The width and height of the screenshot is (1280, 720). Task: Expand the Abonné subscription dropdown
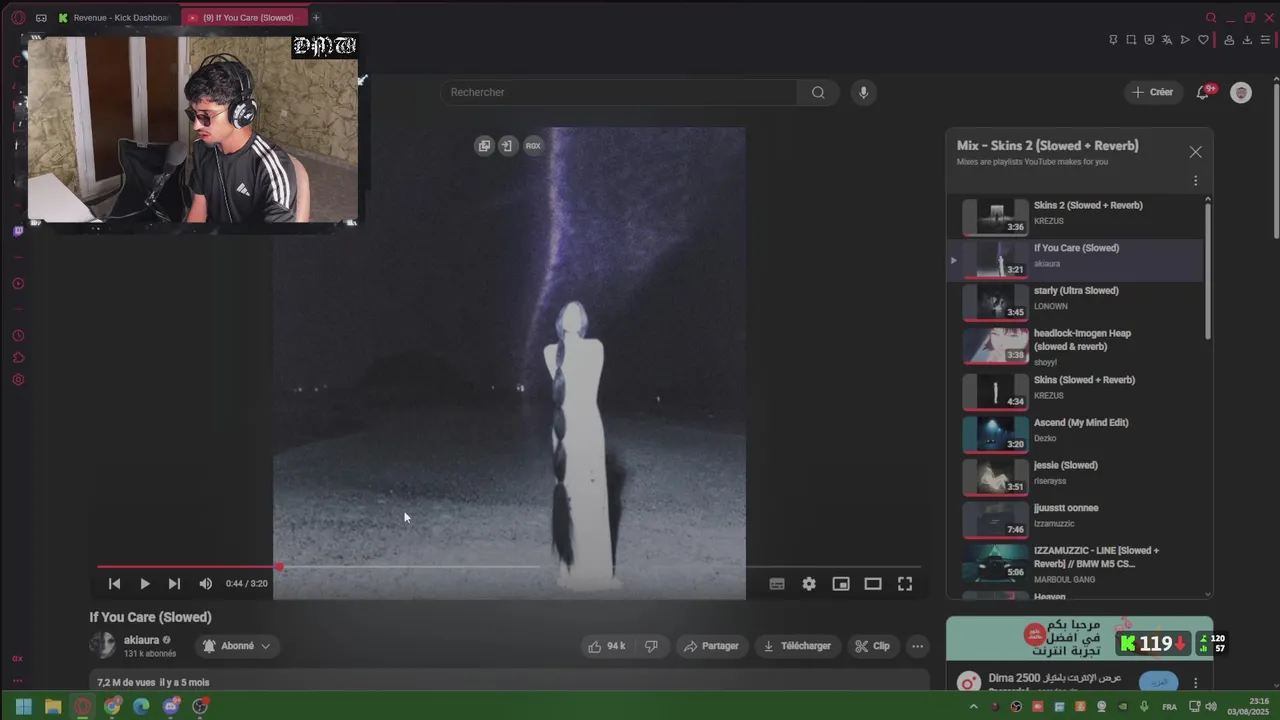coord(237,646)
